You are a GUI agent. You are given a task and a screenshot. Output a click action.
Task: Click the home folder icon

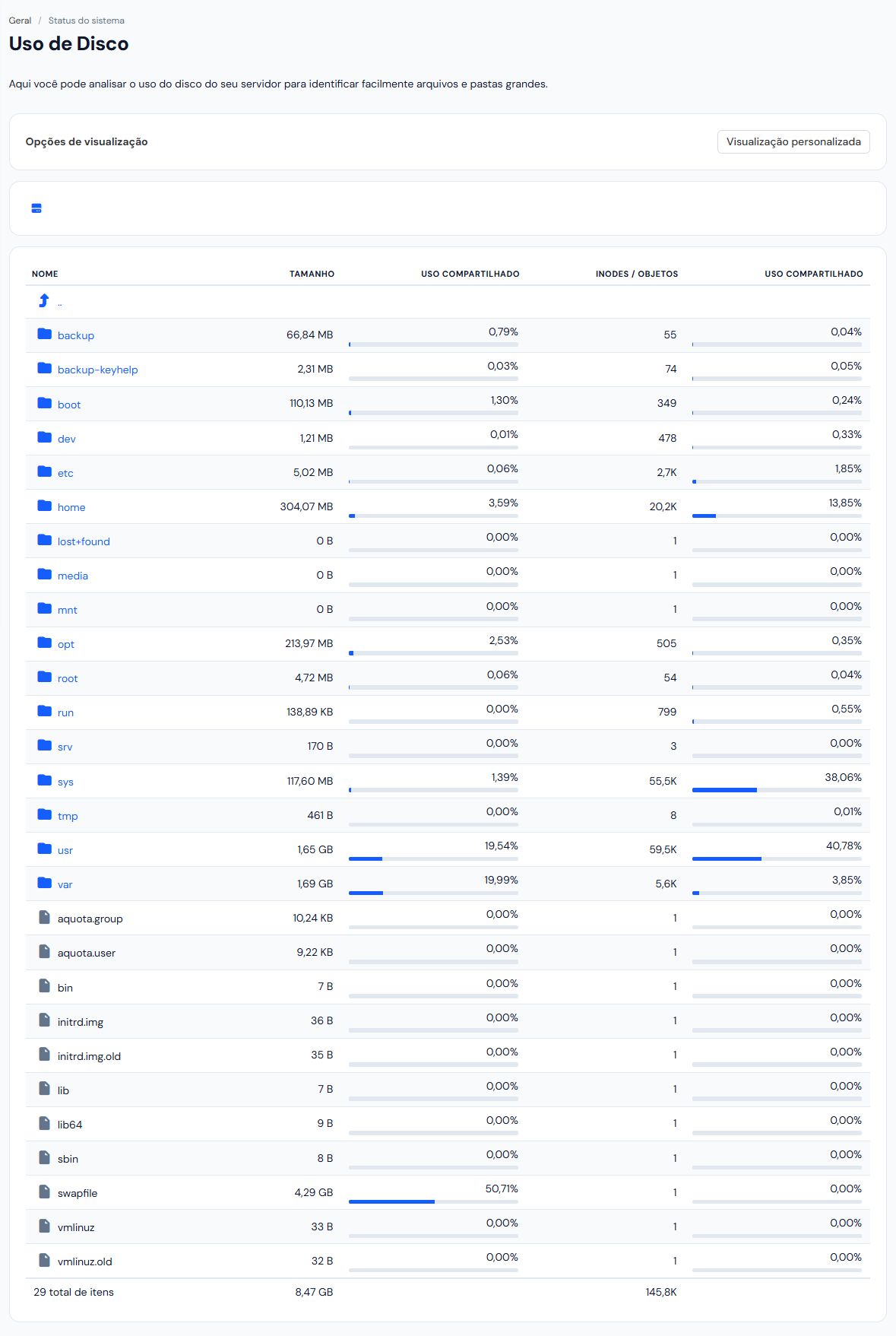pos(45,506)
